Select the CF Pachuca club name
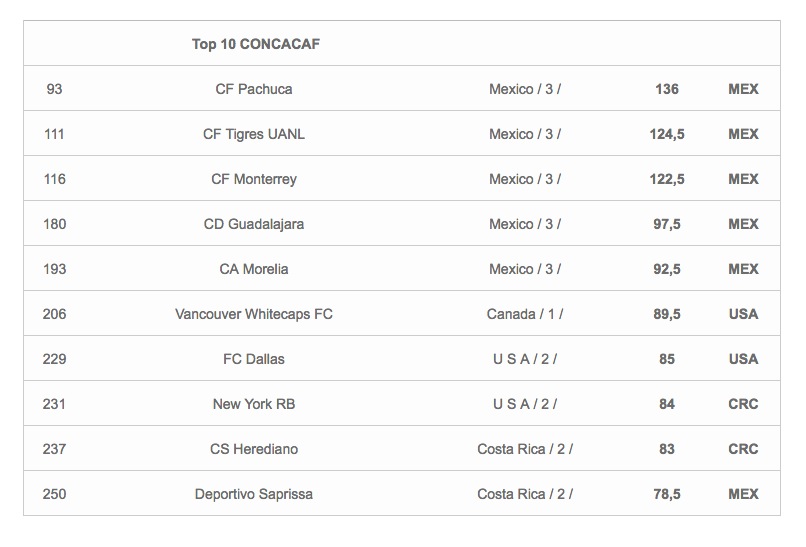806x547 pixels. tap(254, 89)
